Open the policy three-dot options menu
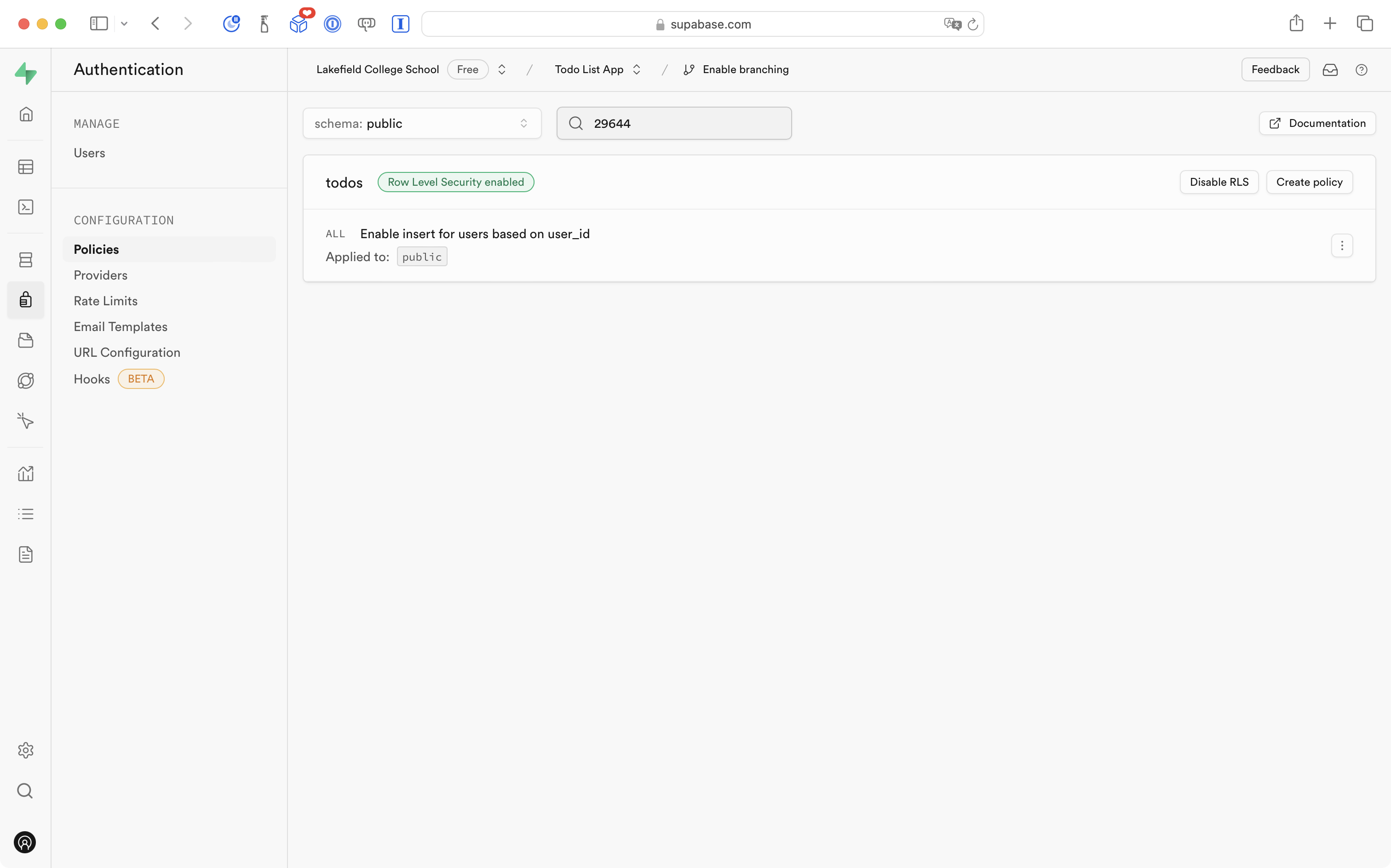This screenshot has height=868, width=1391. pos(1342,246)
